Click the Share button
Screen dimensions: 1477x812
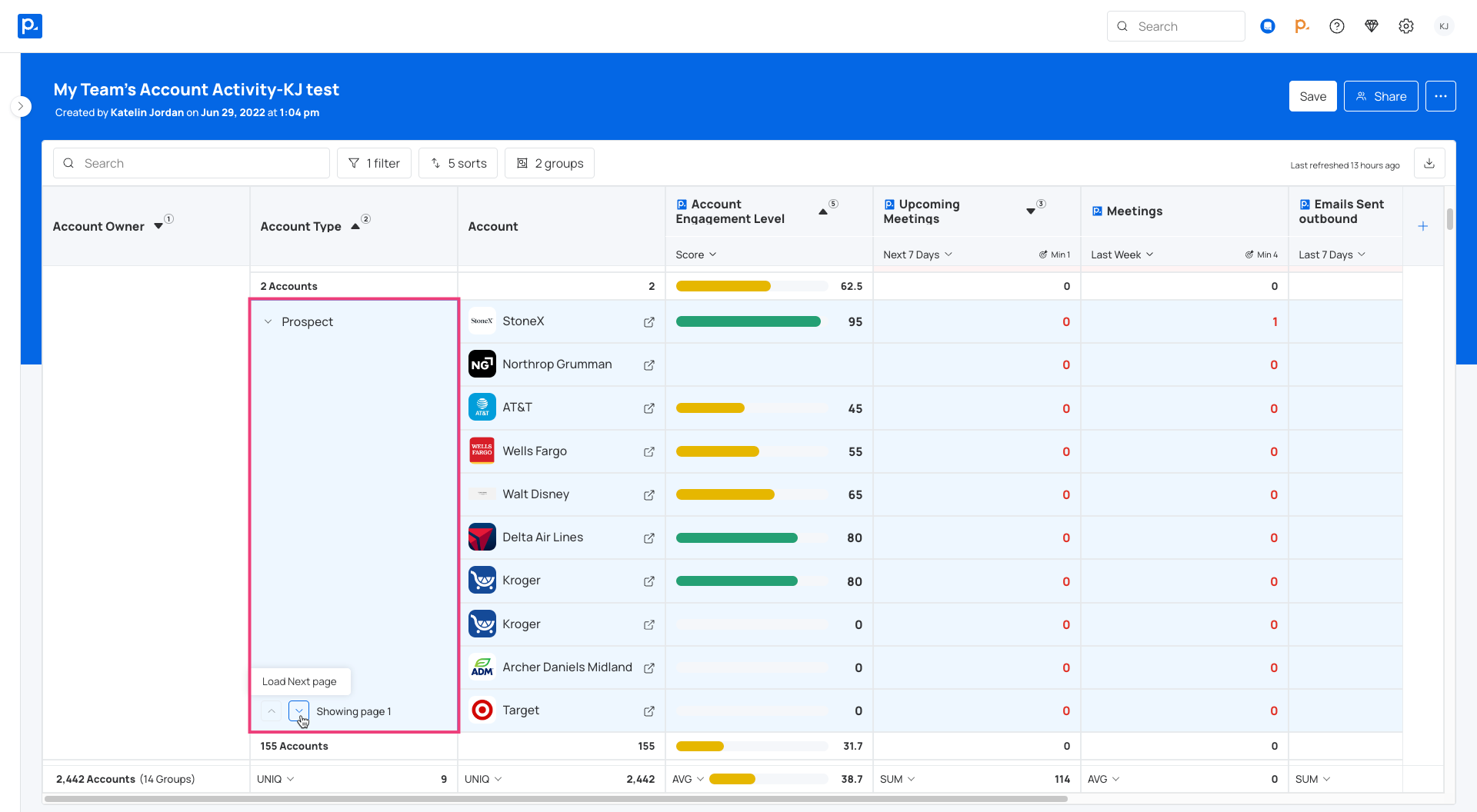point(1381,96)
